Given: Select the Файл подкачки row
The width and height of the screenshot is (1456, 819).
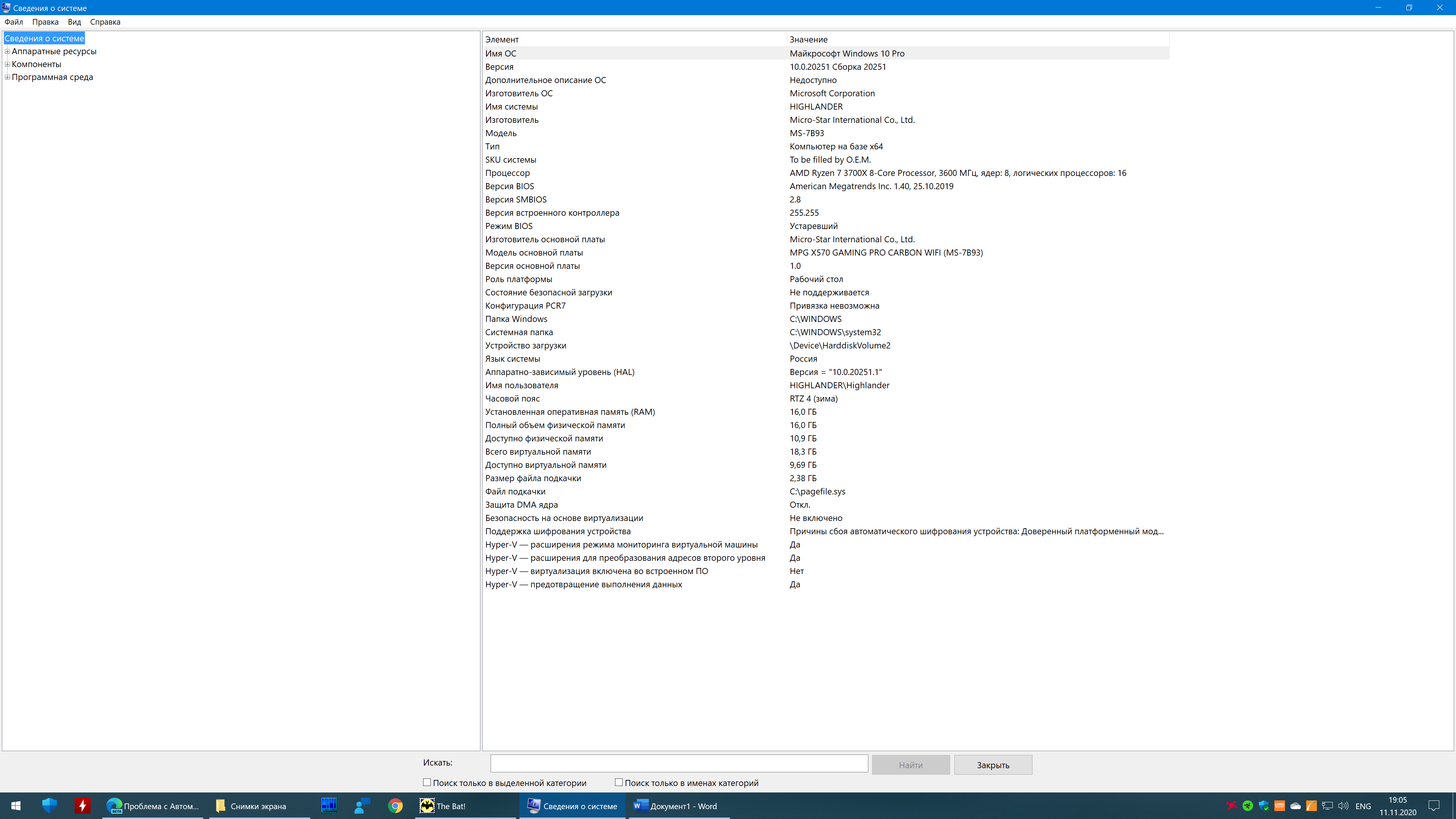Looking at the screenshot, I should [826, 491].
